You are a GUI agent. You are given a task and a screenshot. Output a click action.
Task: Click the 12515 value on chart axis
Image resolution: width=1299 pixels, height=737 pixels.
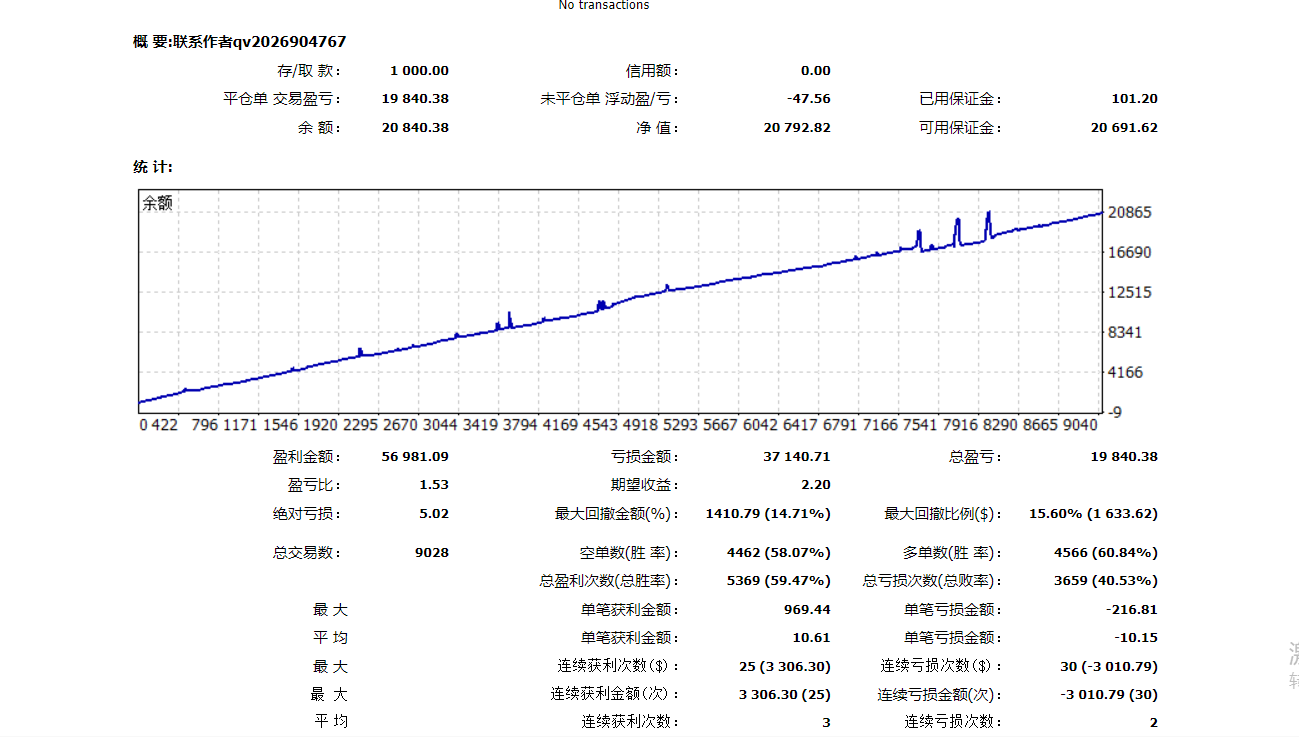[x=1131, y=292]
